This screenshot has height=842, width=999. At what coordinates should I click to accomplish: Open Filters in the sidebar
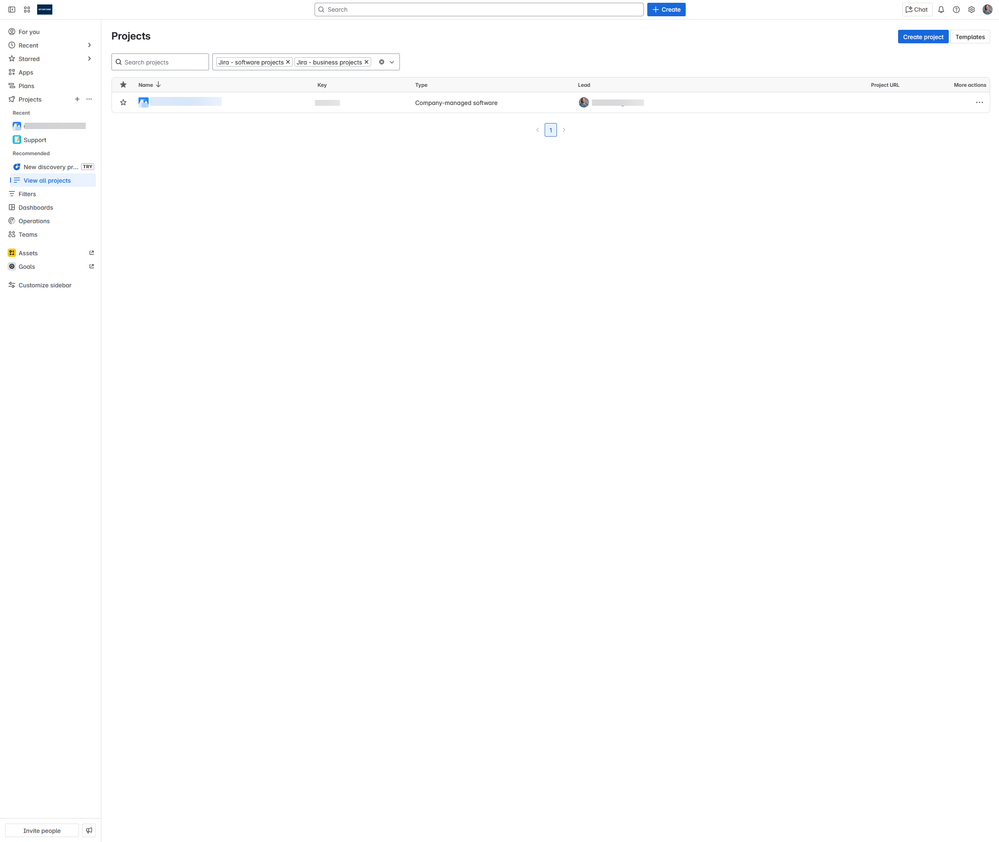[51, 194]
